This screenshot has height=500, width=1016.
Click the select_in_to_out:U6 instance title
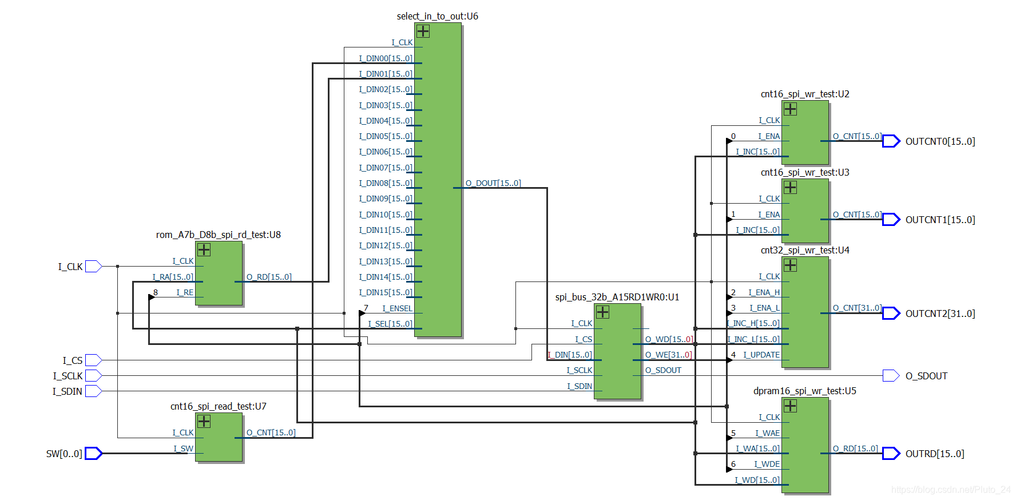(x=437, y=15)
